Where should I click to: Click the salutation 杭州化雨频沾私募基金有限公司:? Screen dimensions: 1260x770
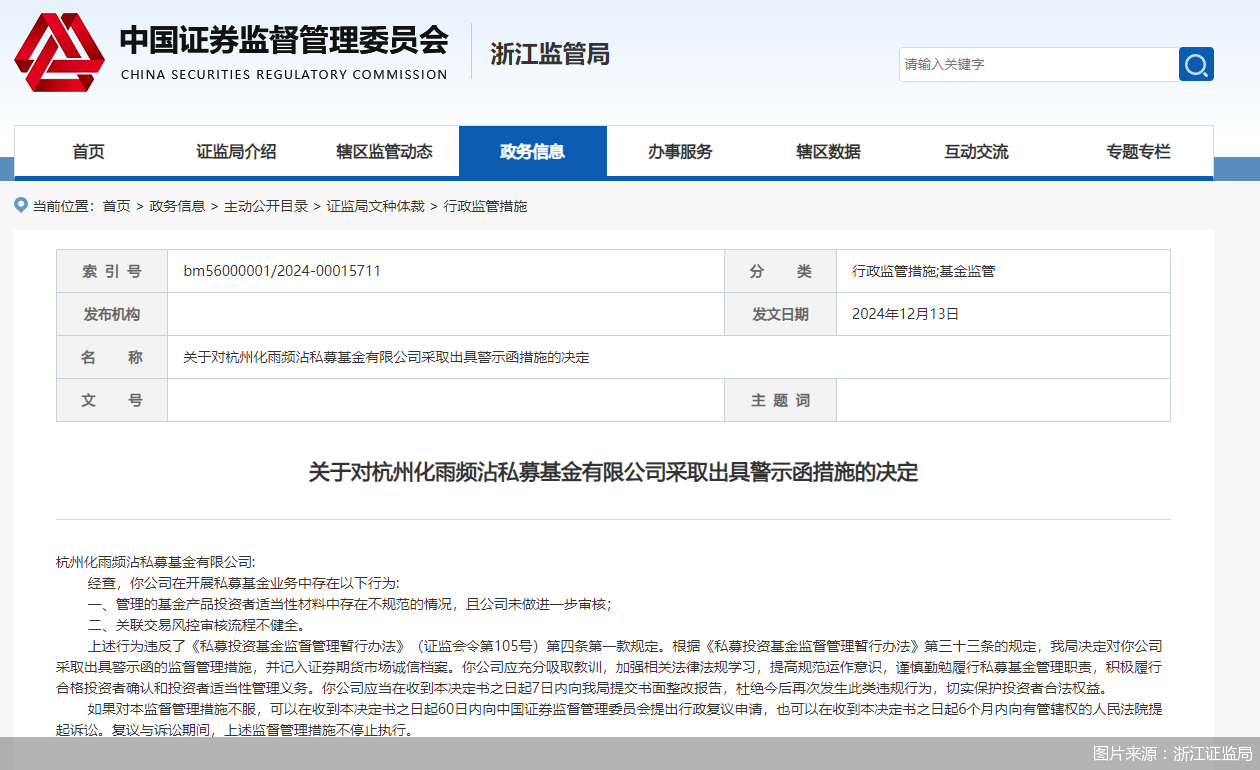pos(156,562)
